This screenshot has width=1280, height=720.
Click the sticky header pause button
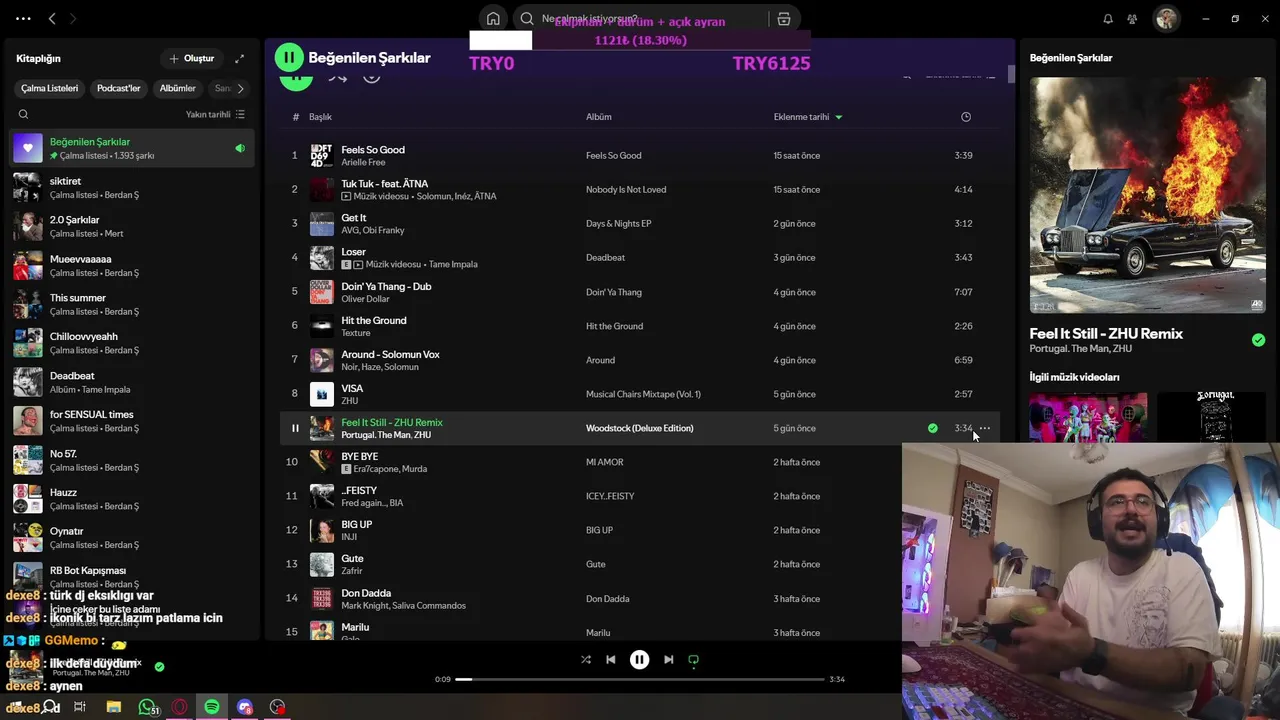(x=289, y=58)
